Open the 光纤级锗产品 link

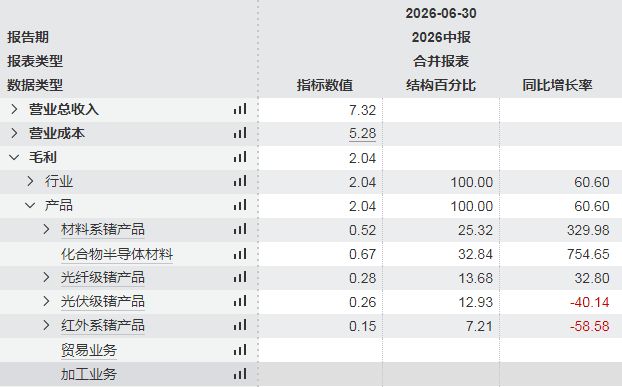coord(103,278)
